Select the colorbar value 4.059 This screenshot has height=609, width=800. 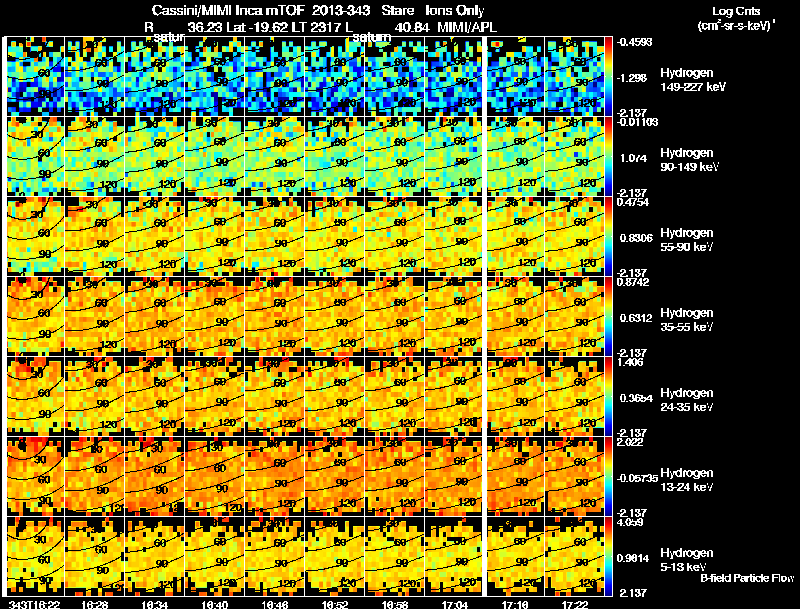(x=631, y=522)
